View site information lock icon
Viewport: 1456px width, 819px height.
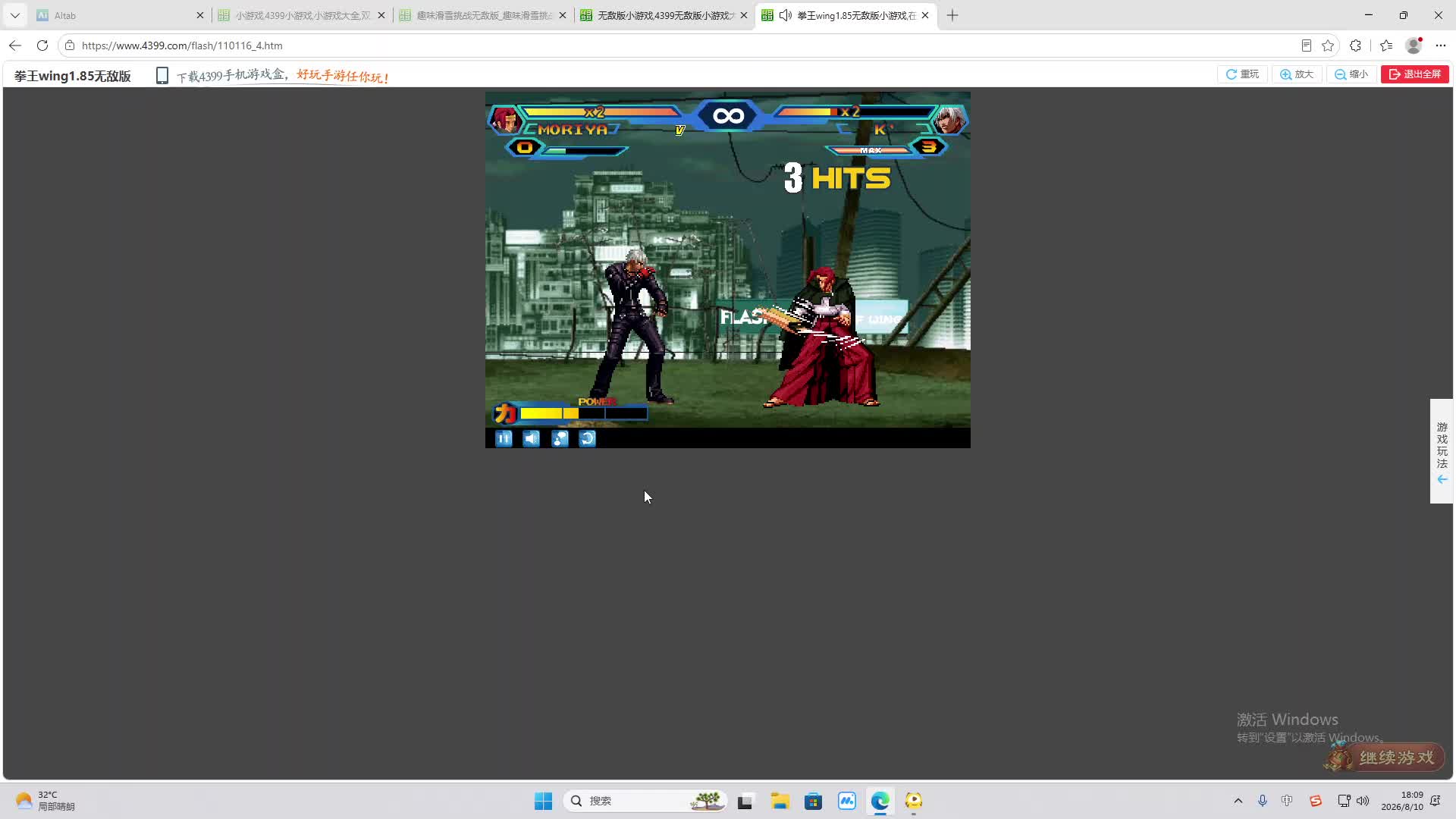point(70,45)
